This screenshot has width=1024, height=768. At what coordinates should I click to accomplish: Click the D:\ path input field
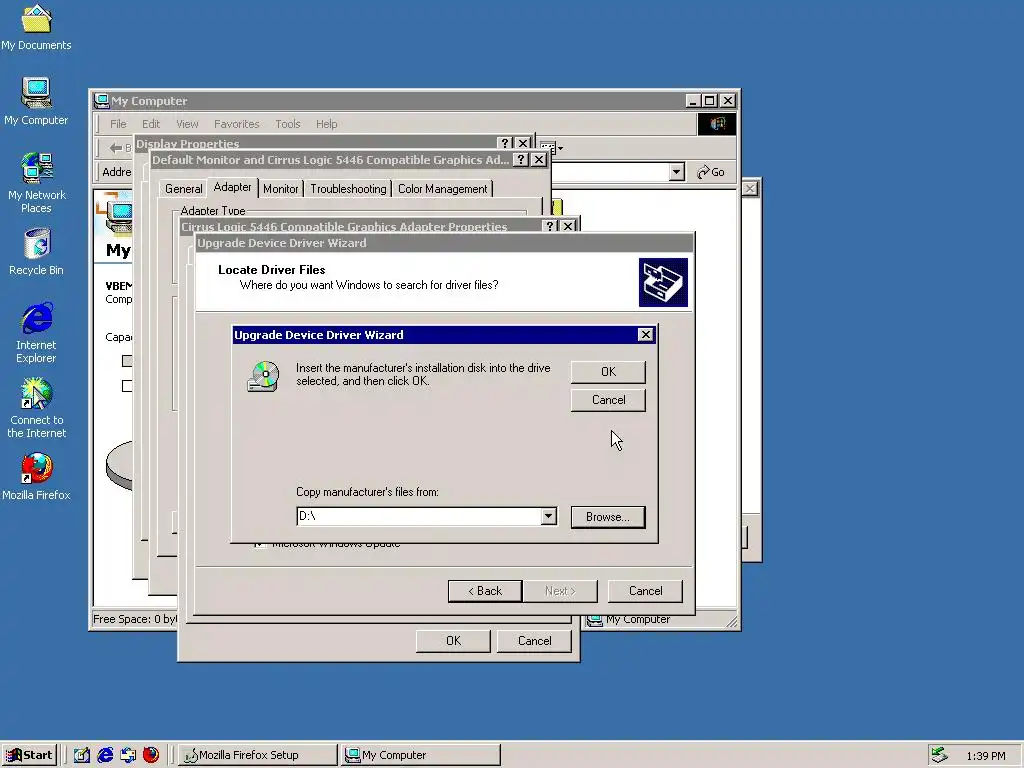pos(419,516)
